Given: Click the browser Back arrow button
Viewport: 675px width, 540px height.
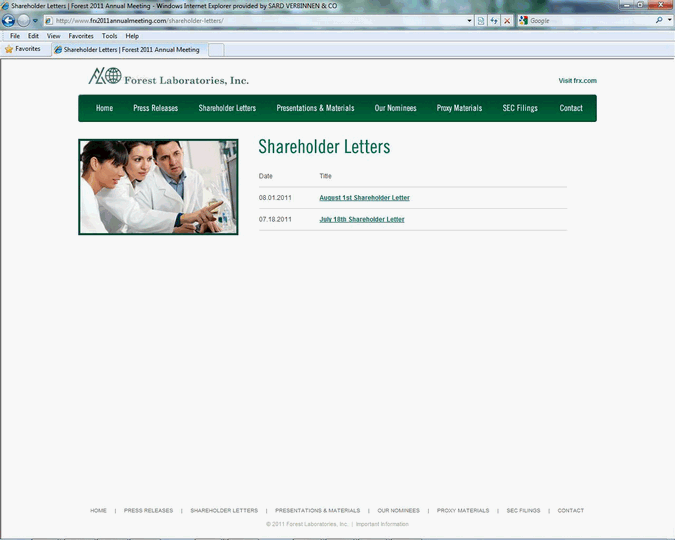Looking at the screenshot, I should (x=9, y=20).
